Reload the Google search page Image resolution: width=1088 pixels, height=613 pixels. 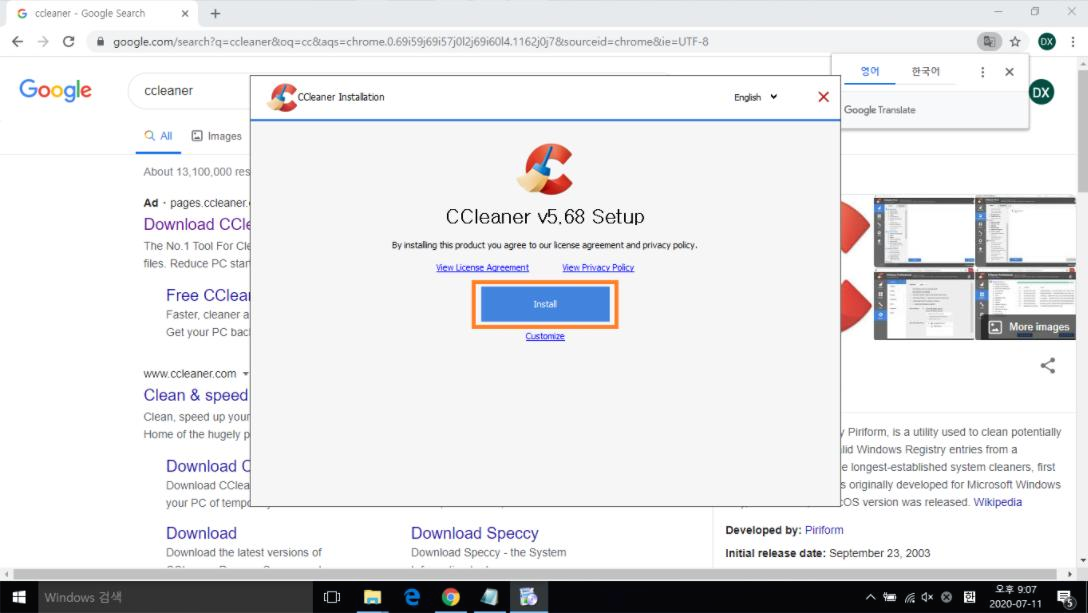[x=68, y=42]
